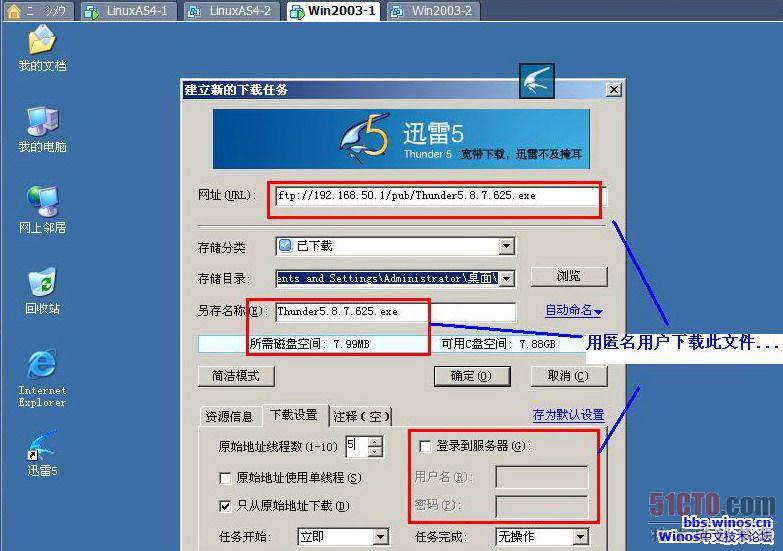Click the 取消 cancel button
783x551 pixels.
coord(569,376)
